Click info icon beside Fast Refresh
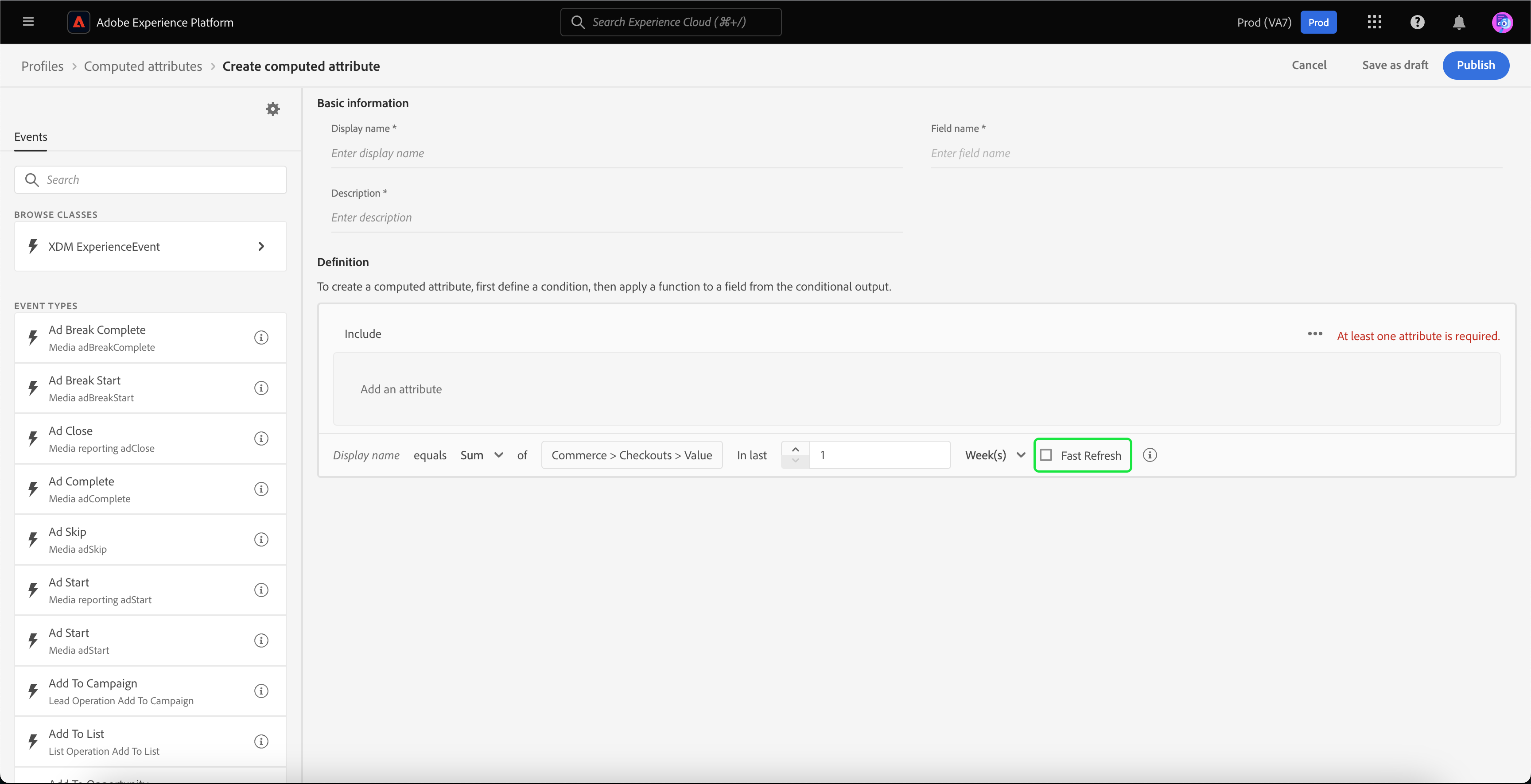The height and width of the screenshot is (784, 1531). 1150,455
